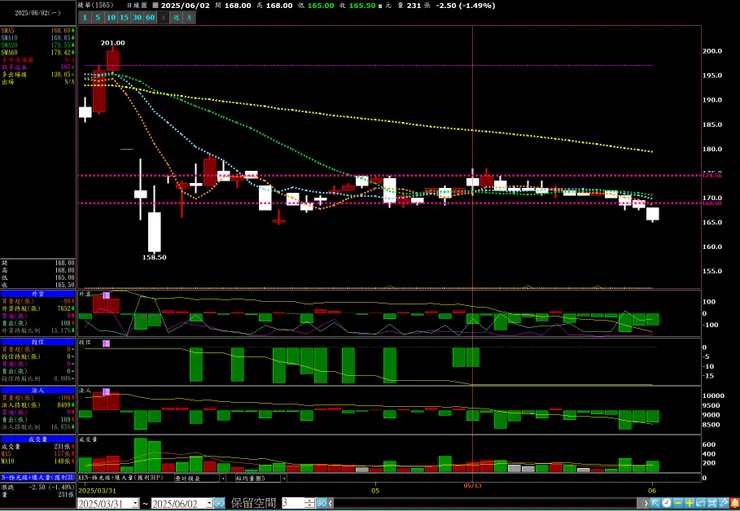Click the SMA5 legend row

(38, 31)
